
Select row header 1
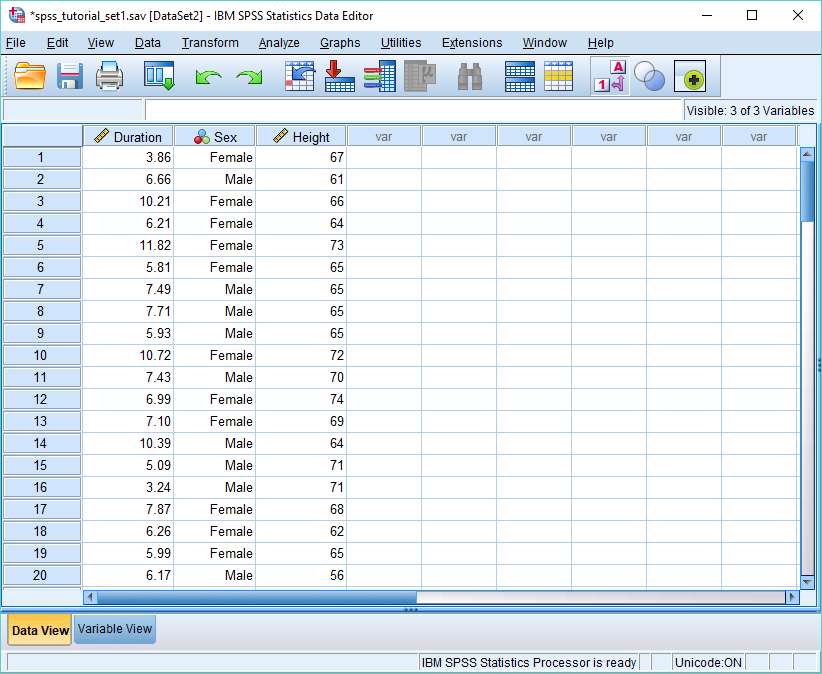tap(41, 157)
